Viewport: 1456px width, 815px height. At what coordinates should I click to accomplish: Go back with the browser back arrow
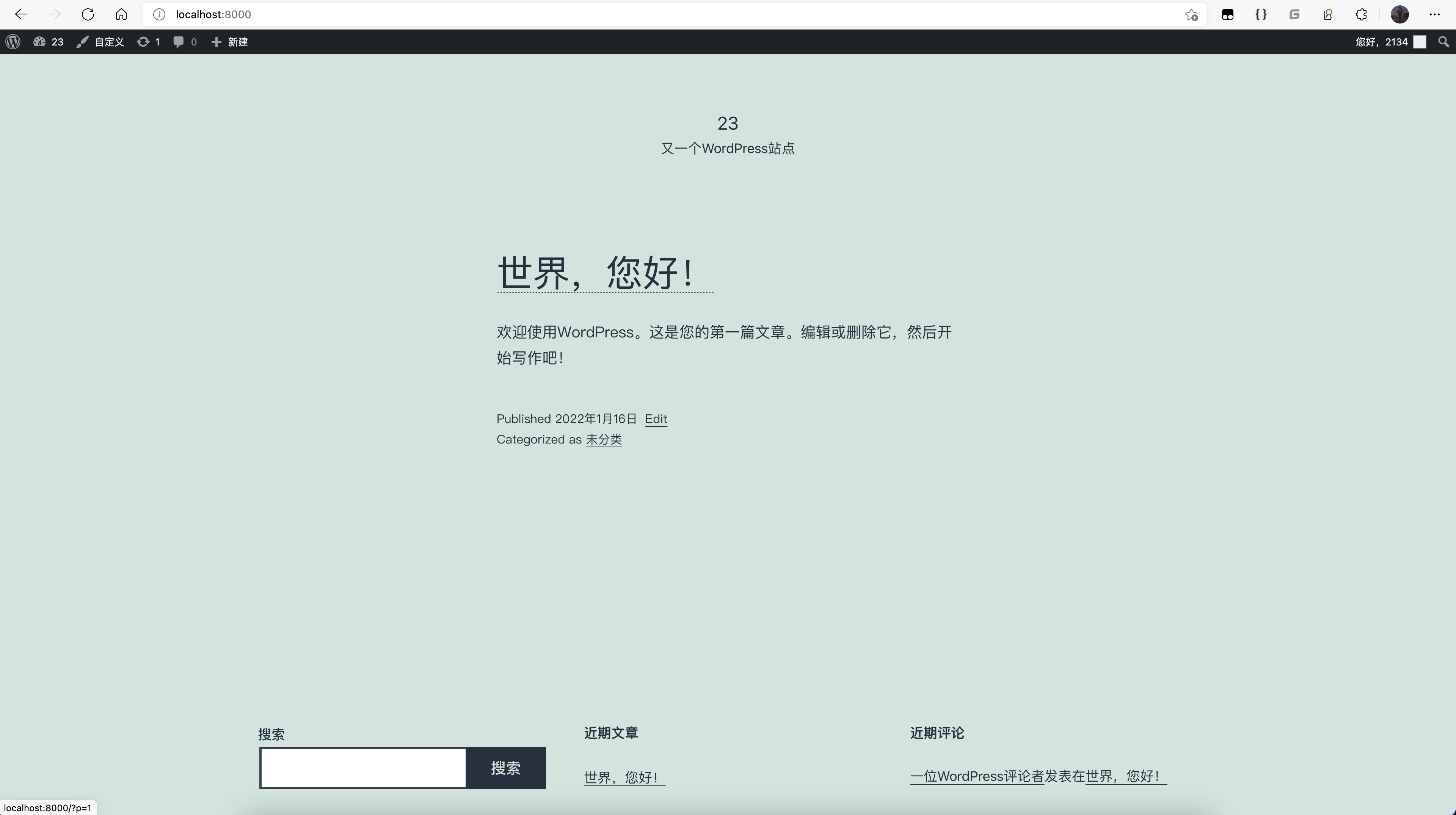click(x=21, y=14)
